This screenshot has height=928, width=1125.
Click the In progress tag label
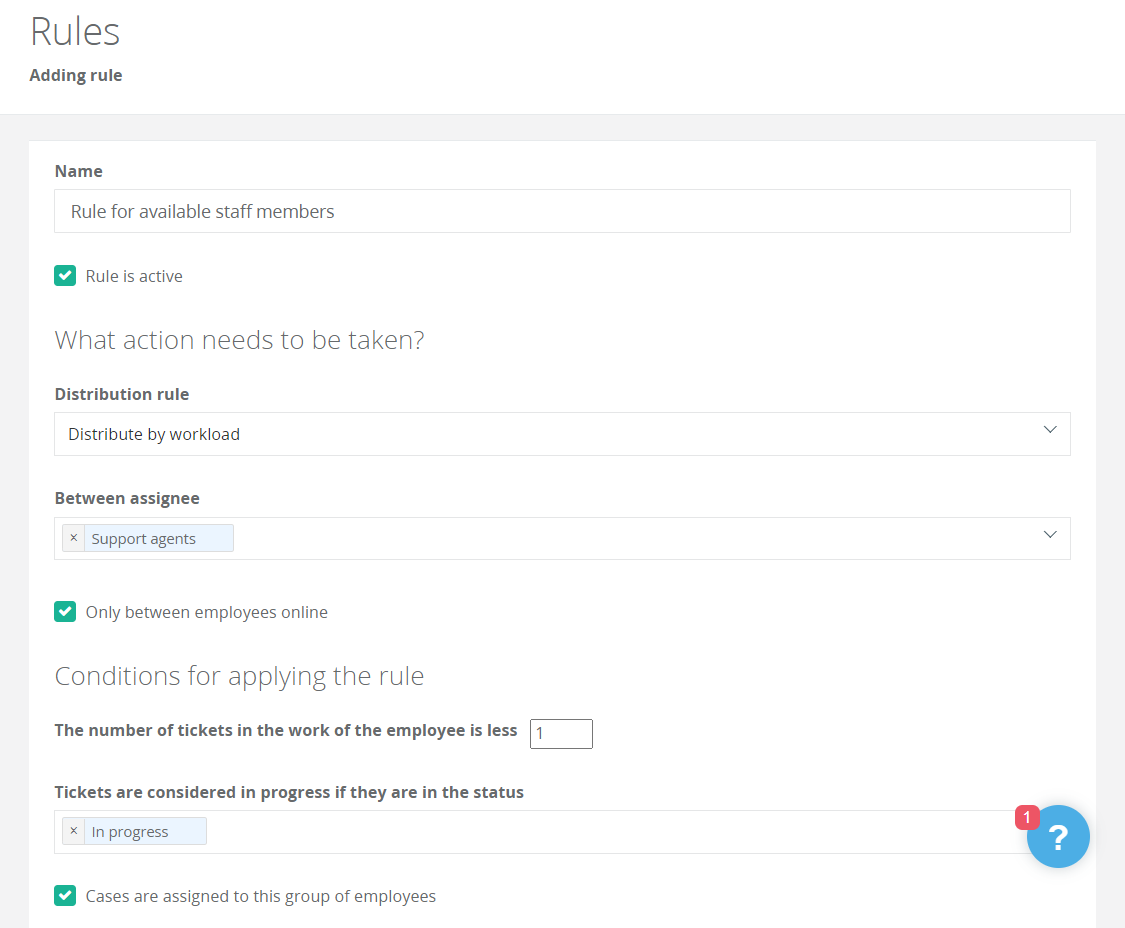click(x=130, y=831)
